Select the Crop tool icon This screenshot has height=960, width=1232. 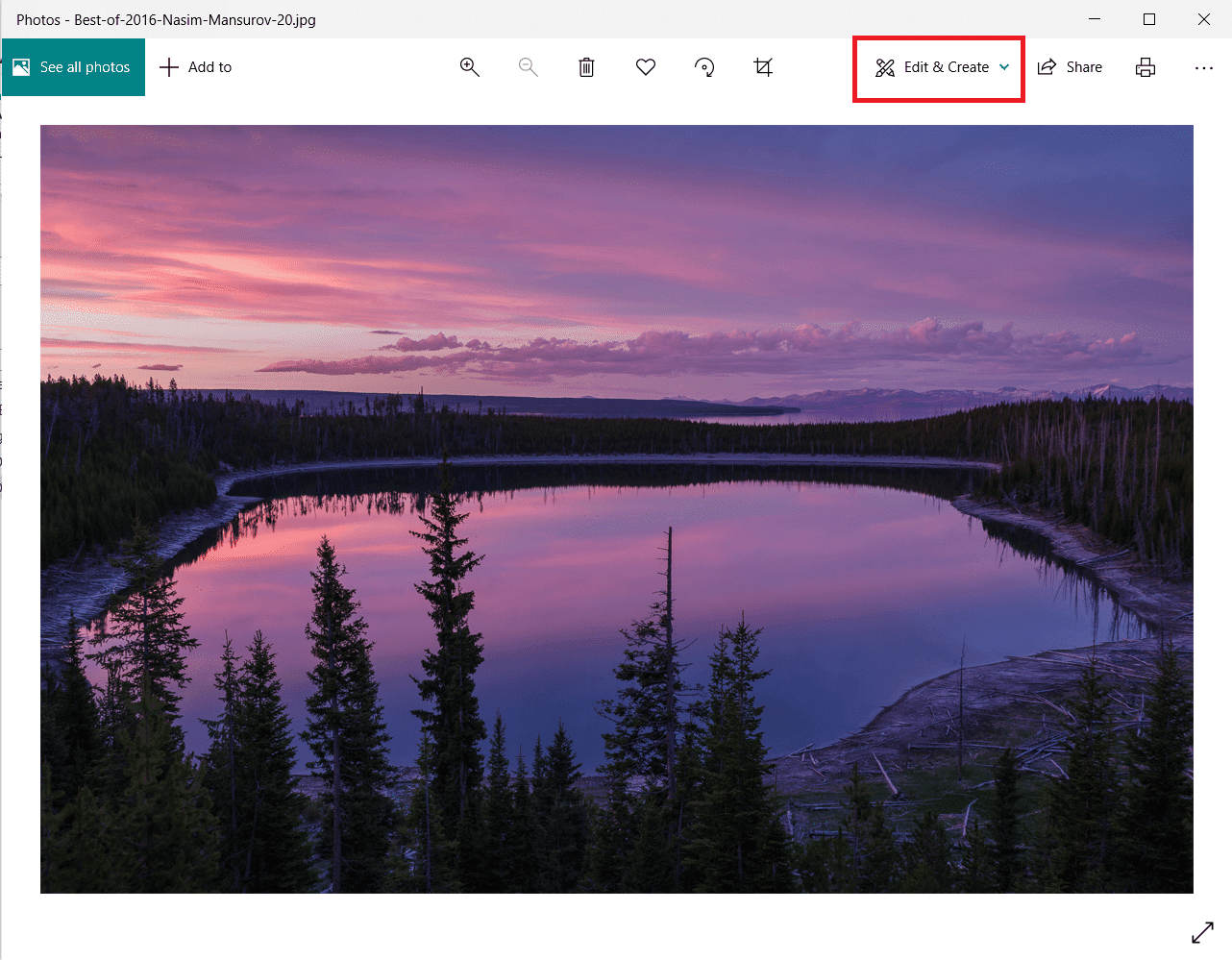click(x=763, y=67)
